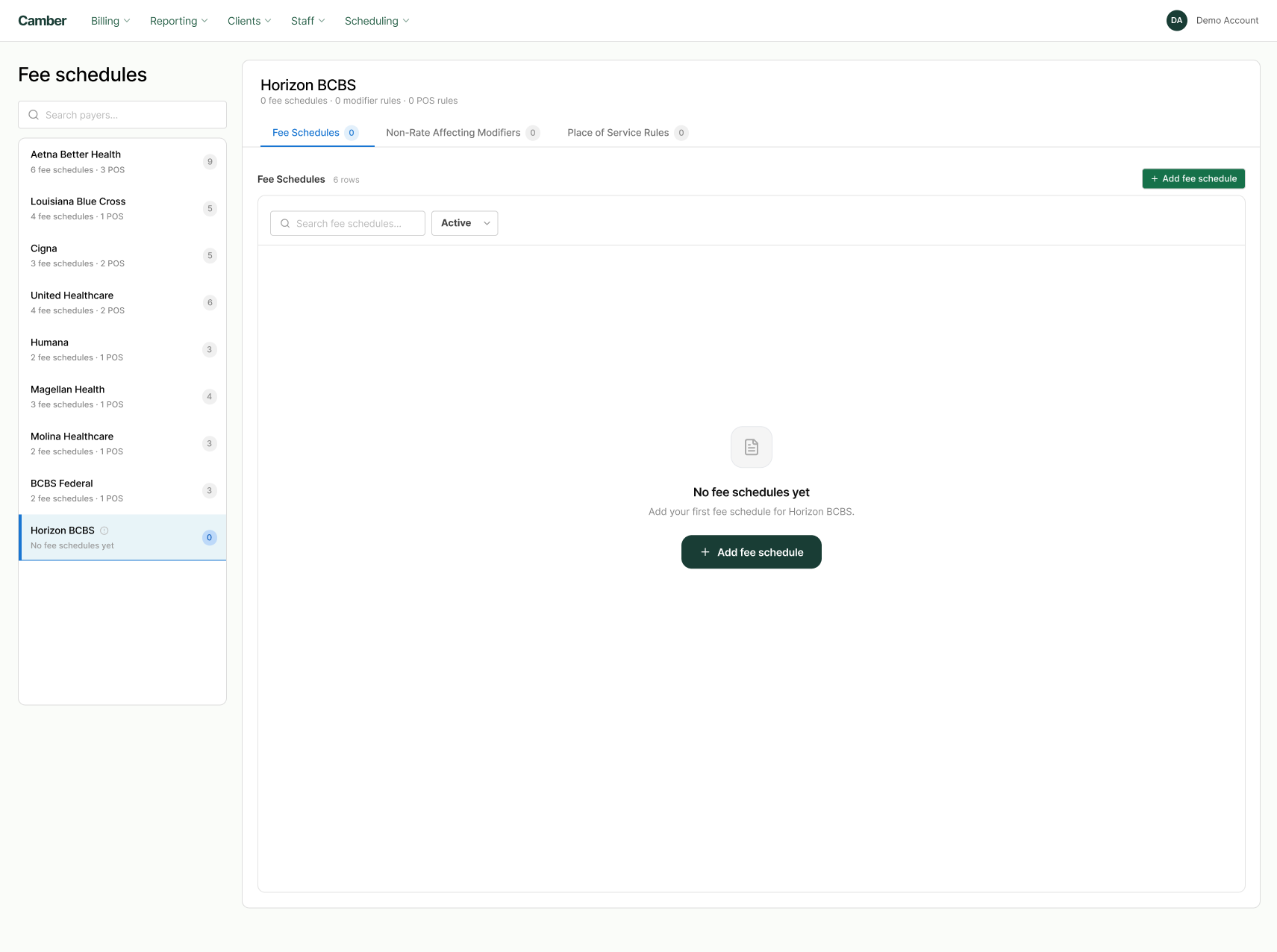Open the Active status filter dropdown

pos(464,223)
